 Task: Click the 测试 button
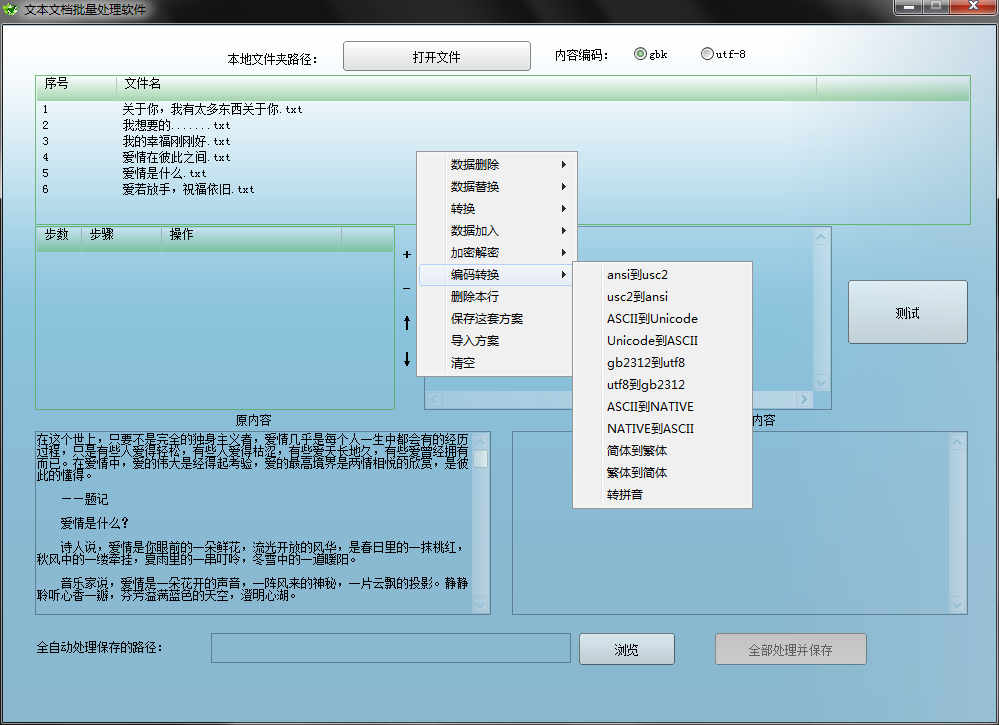(907, 313)
